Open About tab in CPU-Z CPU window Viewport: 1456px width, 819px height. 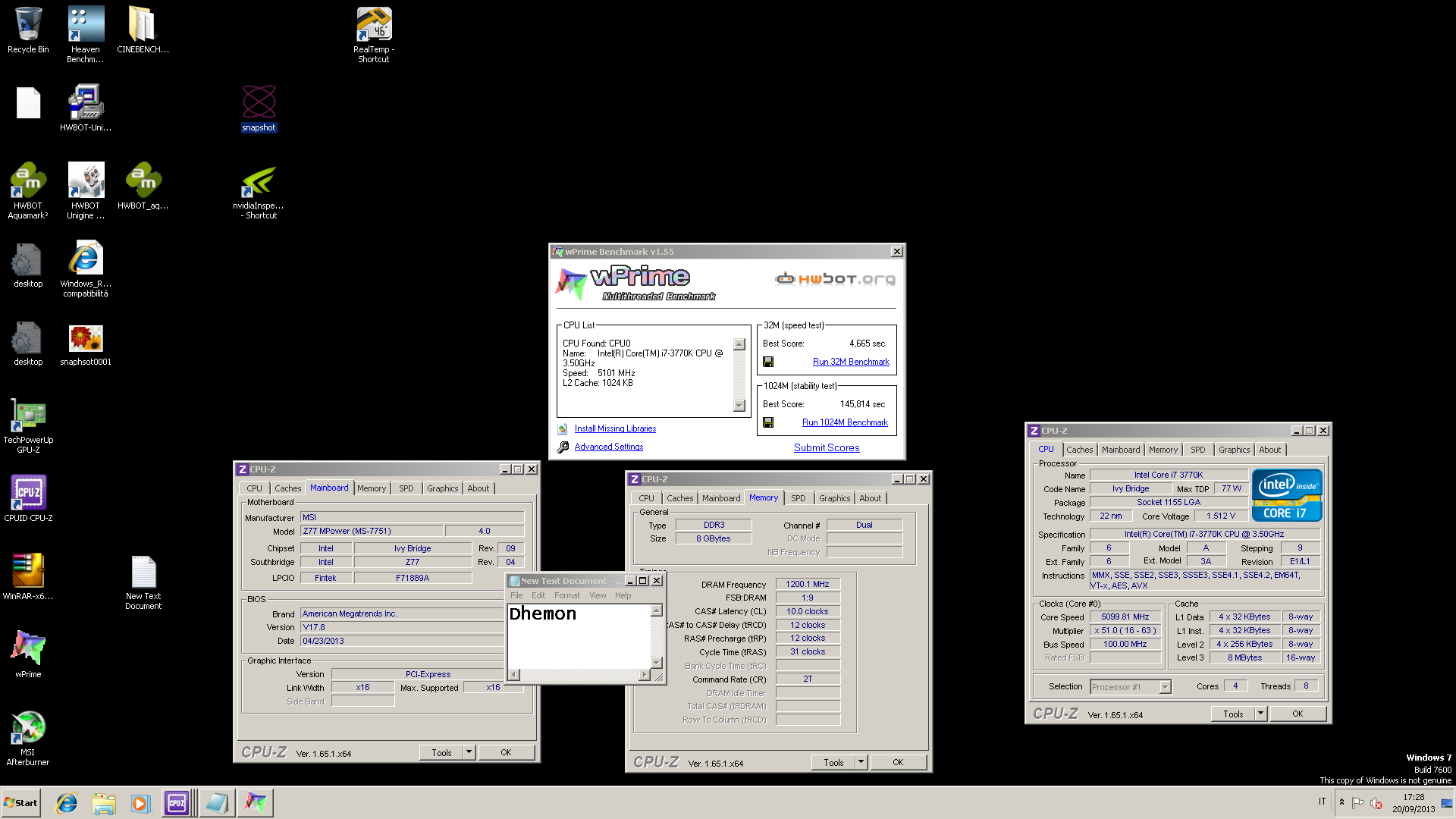1269,450
